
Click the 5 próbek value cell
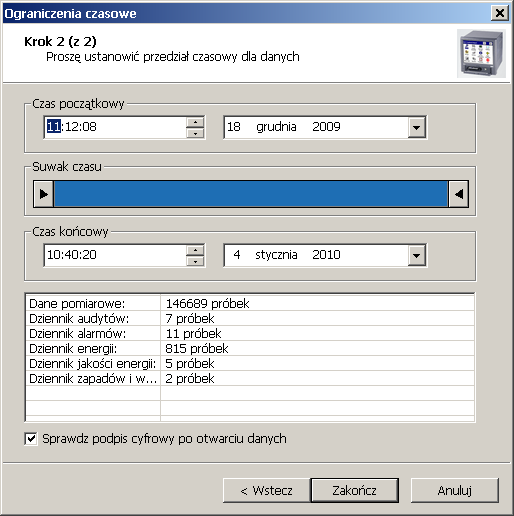point(317,363)
